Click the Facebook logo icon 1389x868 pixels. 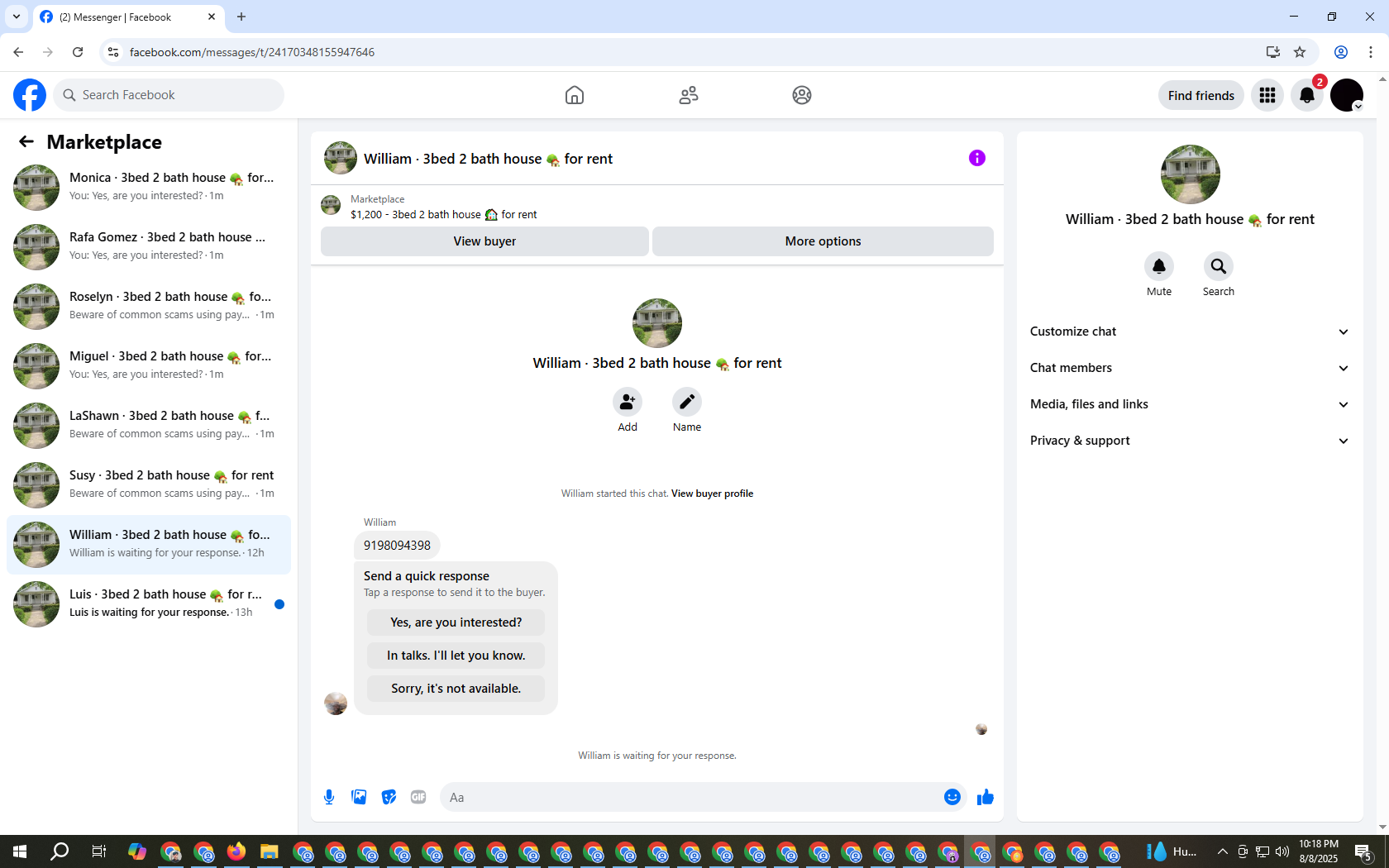click(x=30, y=95)
